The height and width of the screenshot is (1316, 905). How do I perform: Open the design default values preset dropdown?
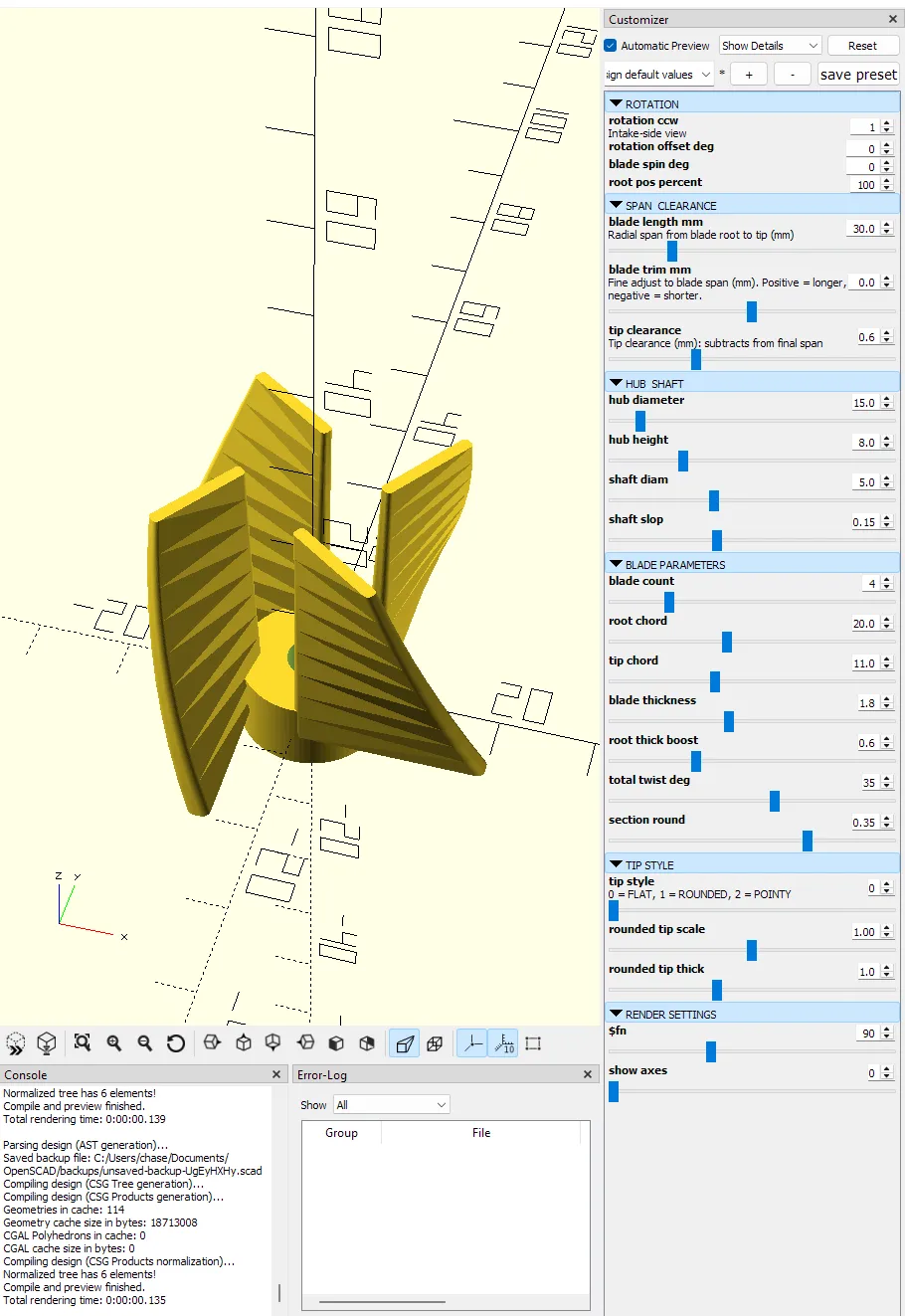click(x=659, y=75)
